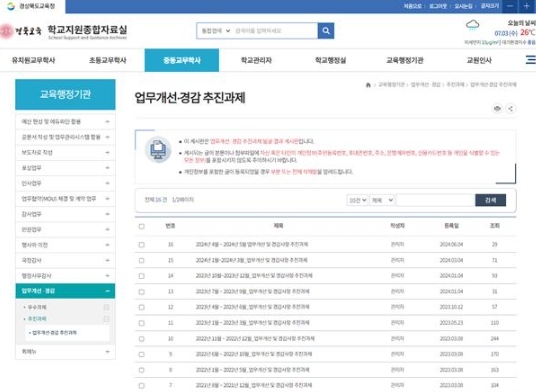The width and height of the screenshot is (536, 392).
Task: Click the dark 검색 button in the board
Action: click(491, 200)
